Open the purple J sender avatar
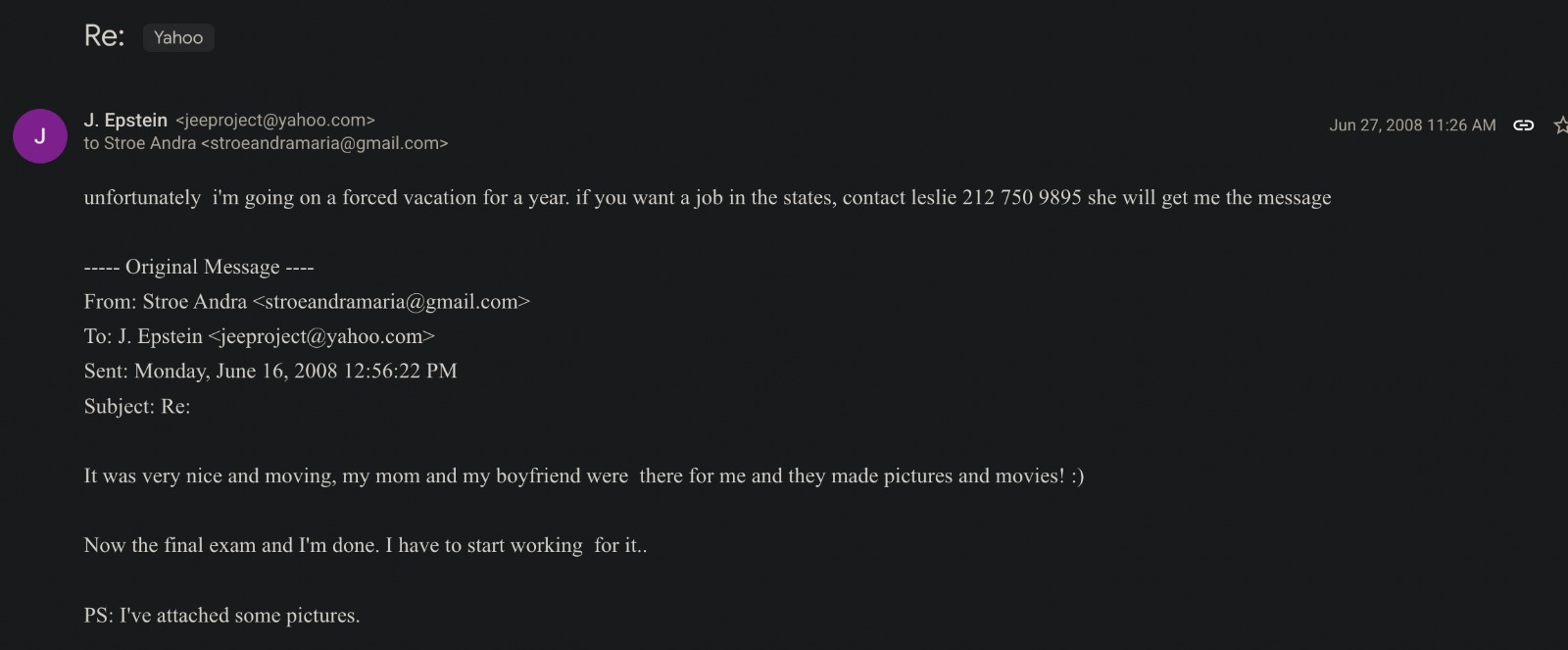The image size is (1568, 650). [40, 136]
